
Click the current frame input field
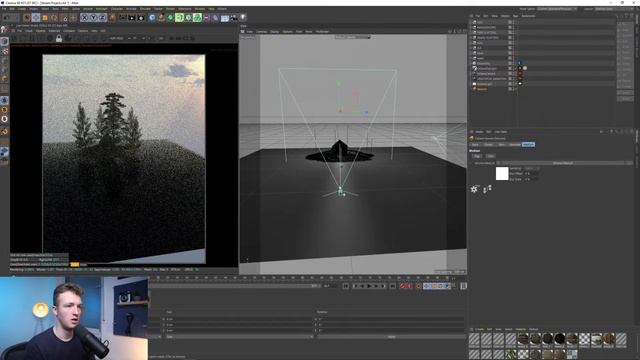pyautogui.click(x=328, y=286)
